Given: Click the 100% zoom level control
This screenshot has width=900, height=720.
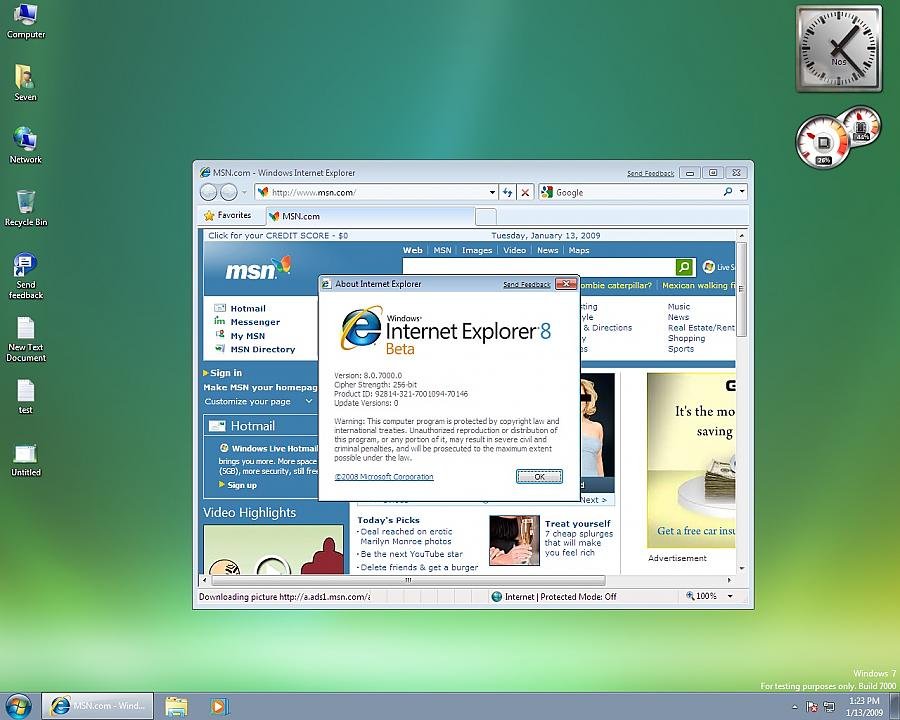Looking at the screenshot, I should (x=706, y=596).
